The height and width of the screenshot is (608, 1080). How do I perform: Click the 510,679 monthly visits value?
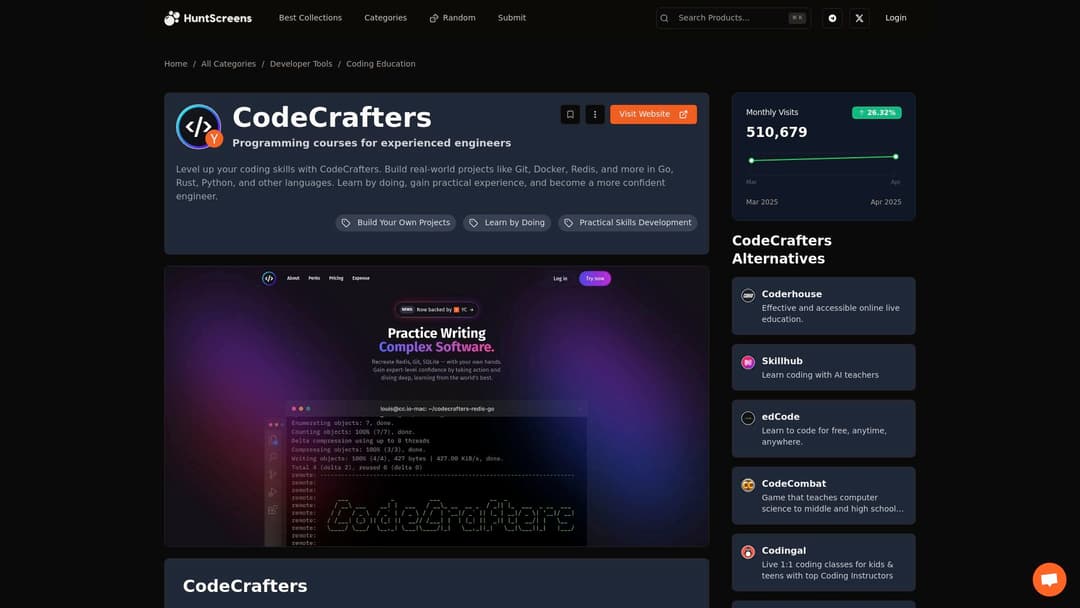[x=776, y=132]
